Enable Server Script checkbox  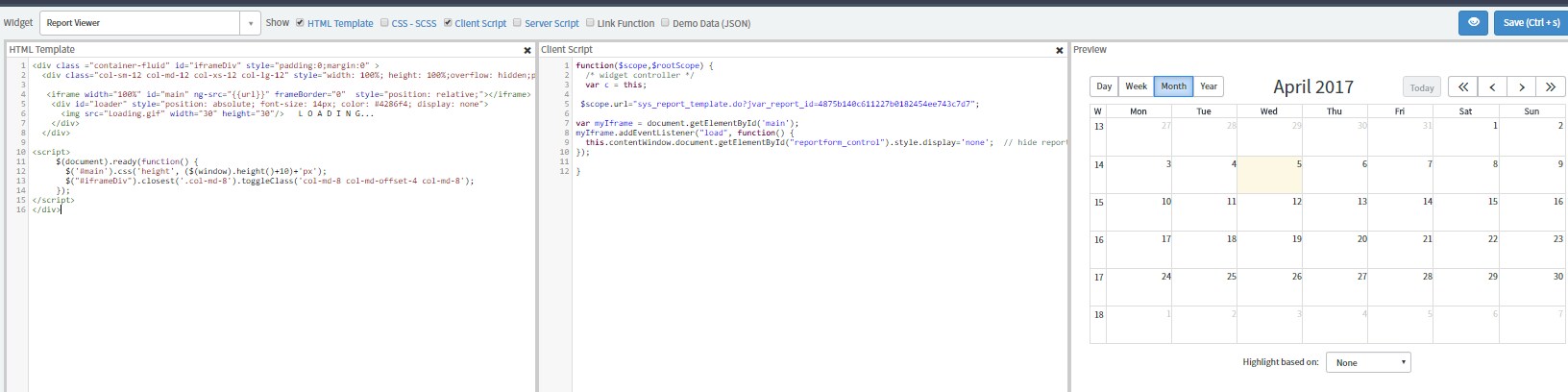click(518, 22)
